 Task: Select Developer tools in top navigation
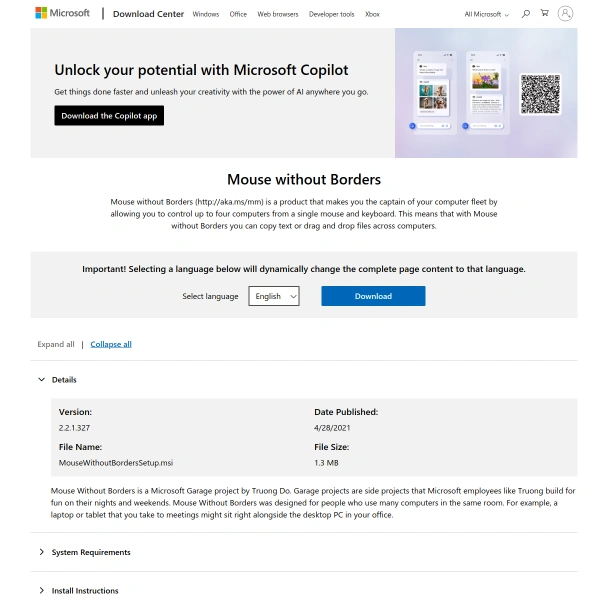331,15
